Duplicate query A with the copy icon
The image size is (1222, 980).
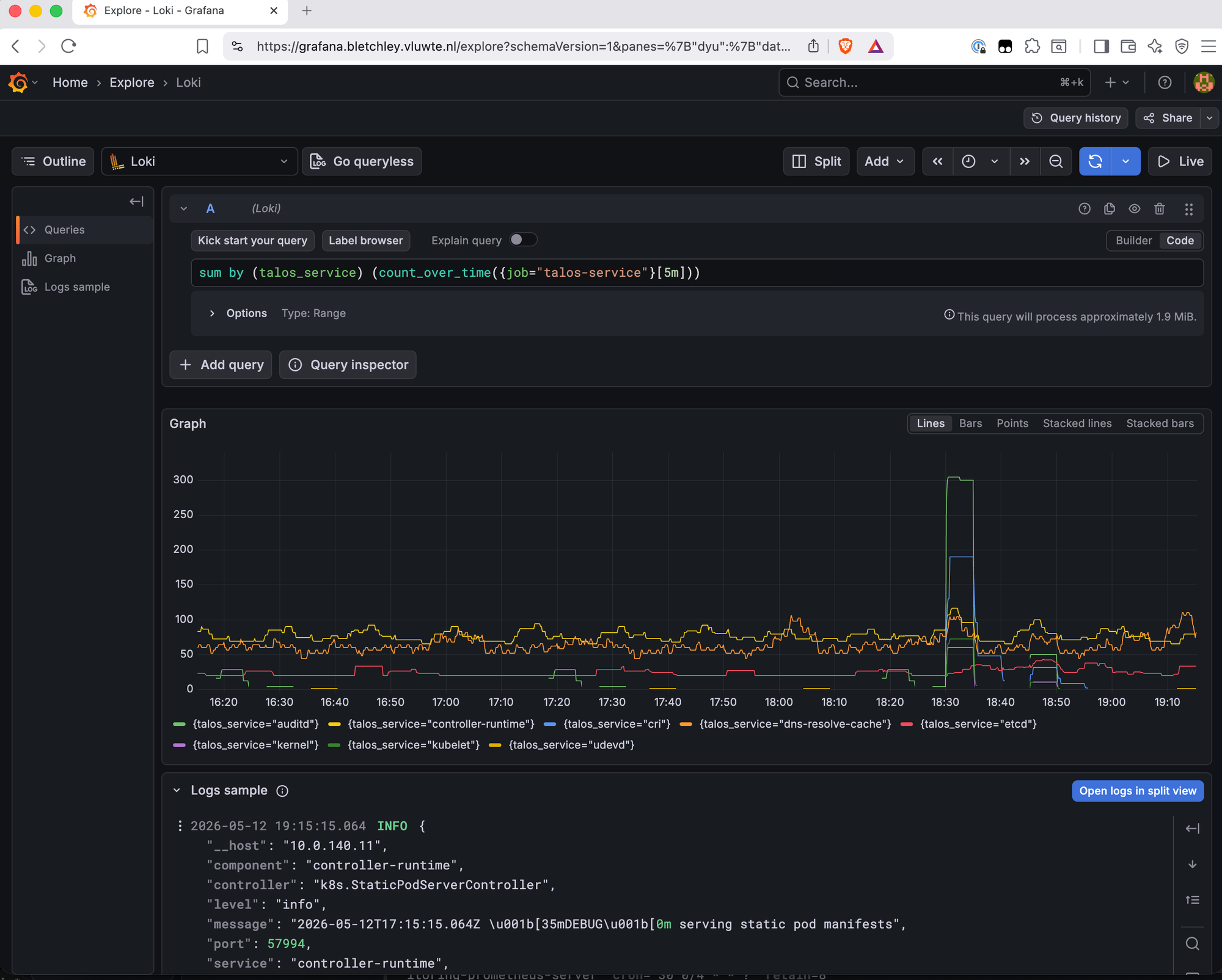1110,209
